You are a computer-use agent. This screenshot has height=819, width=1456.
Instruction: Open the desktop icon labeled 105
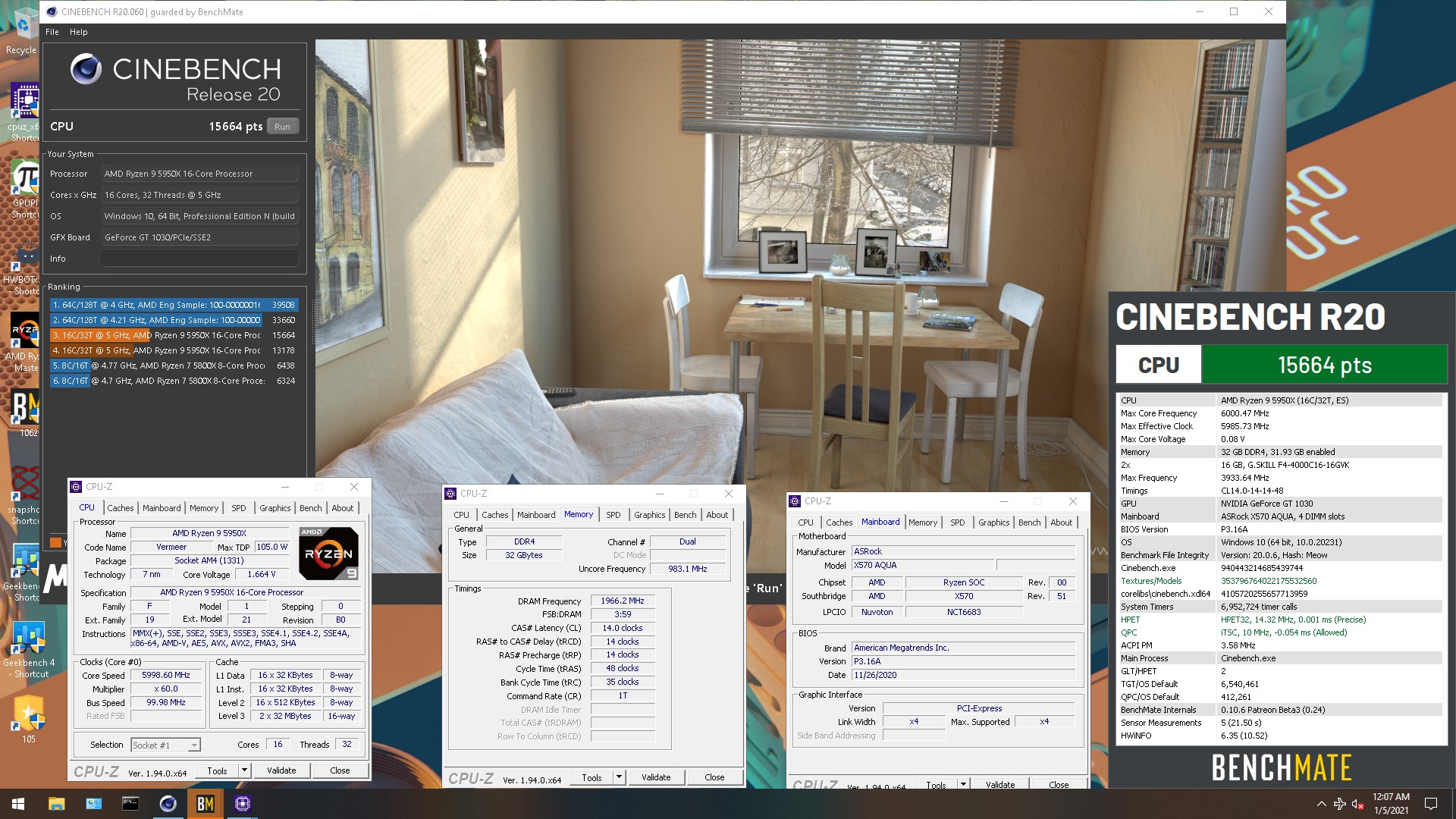coord(29,719)
